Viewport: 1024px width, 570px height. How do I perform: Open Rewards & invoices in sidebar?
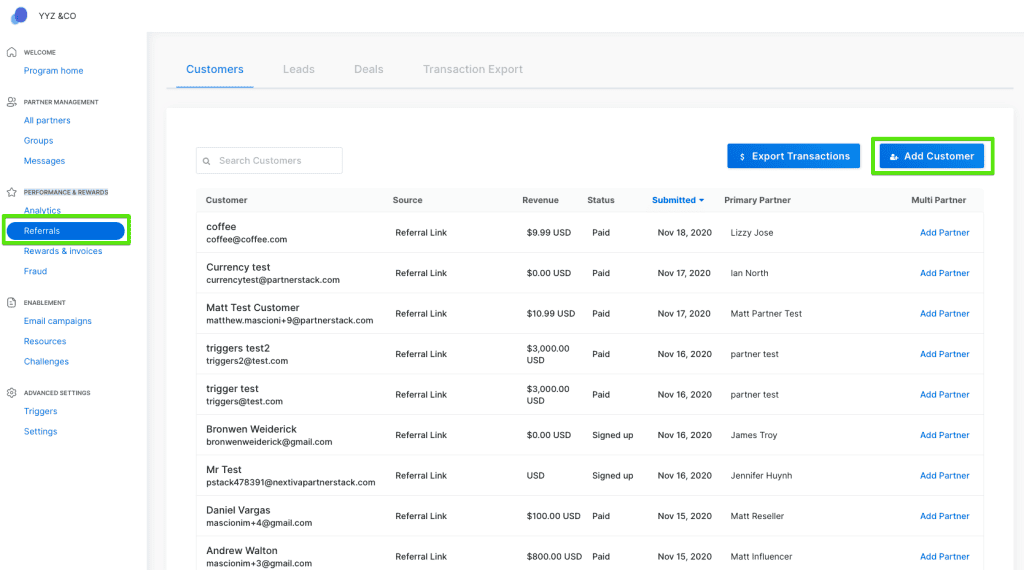point(63,251)
